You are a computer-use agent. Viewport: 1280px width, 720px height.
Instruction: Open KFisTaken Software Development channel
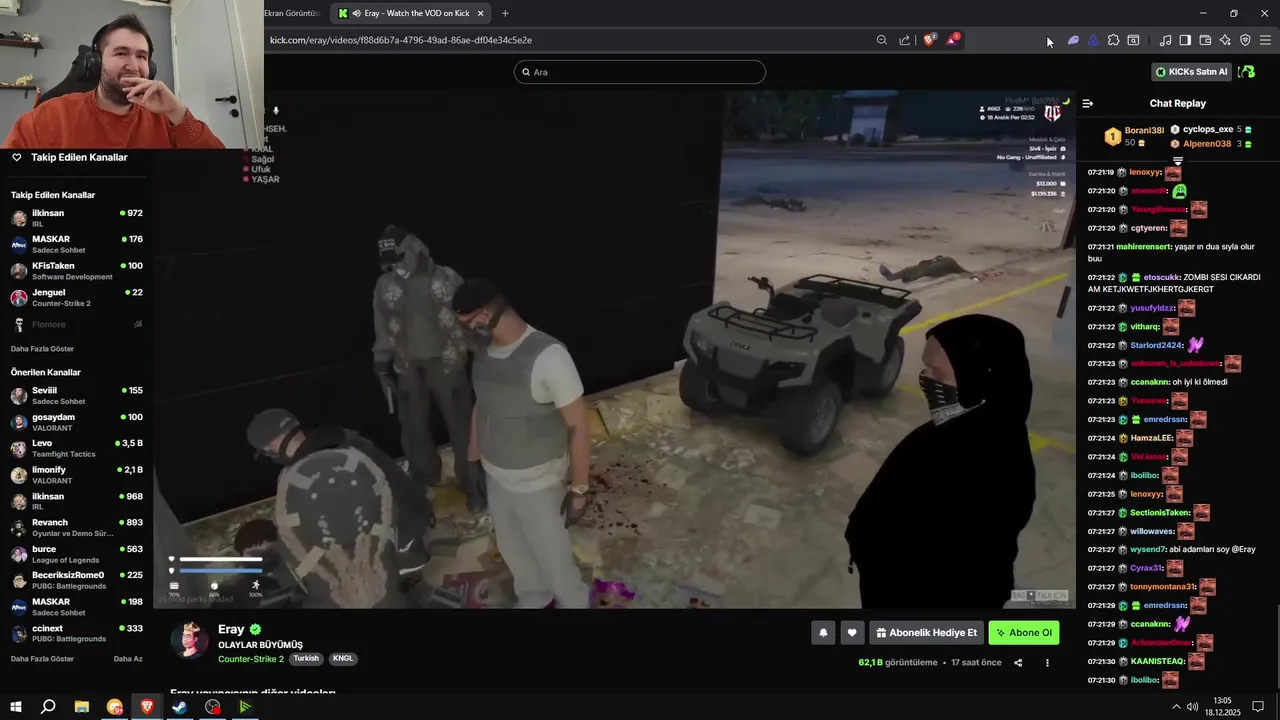pos(77,271)
